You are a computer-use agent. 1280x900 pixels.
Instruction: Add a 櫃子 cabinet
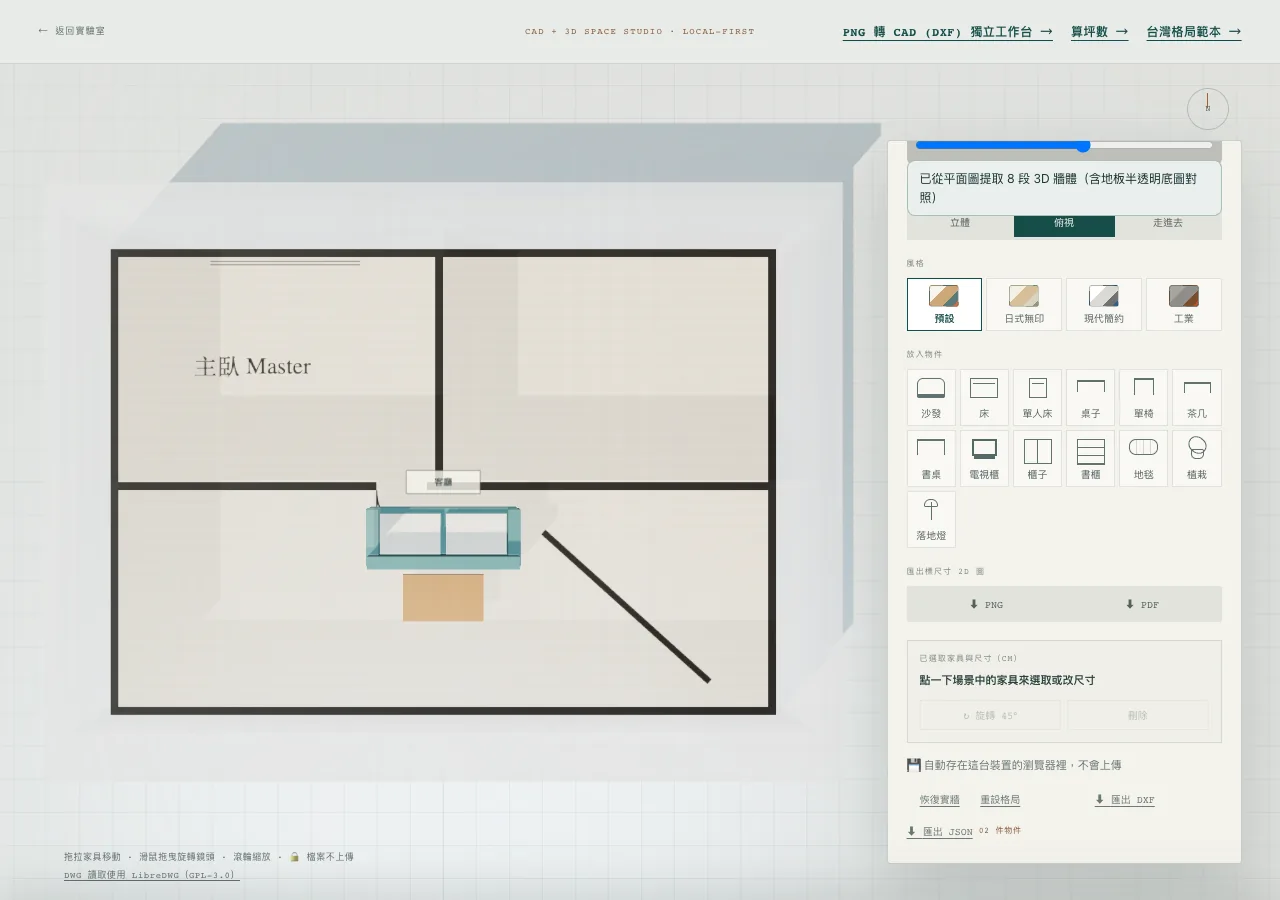click(x=1037, y=459)
